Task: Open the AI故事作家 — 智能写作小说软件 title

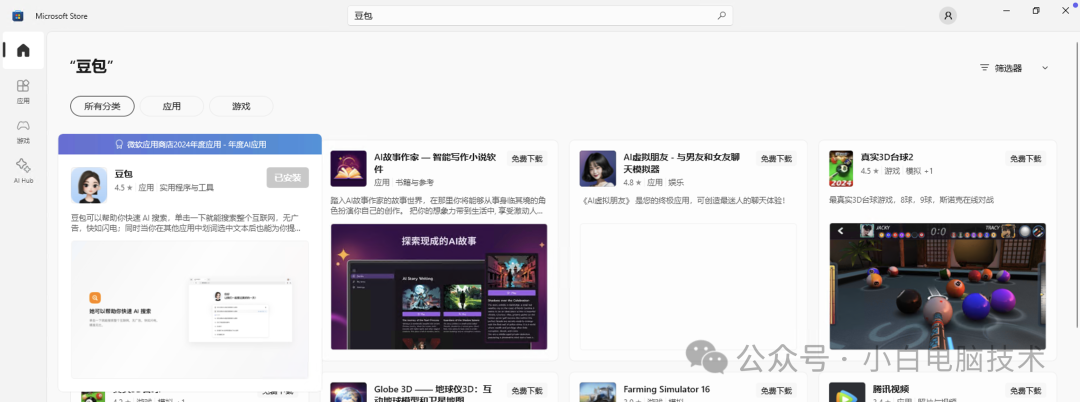Action: coord(435,163)
